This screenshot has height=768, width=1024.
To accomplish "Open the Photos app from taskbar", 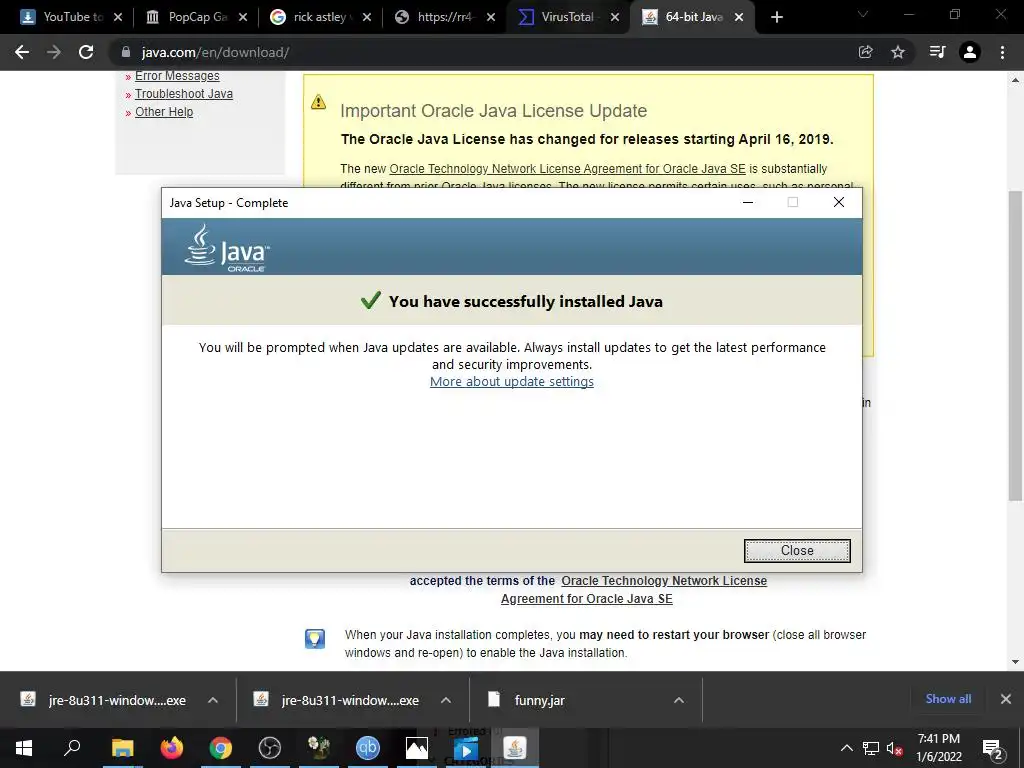I will point(417,748).
